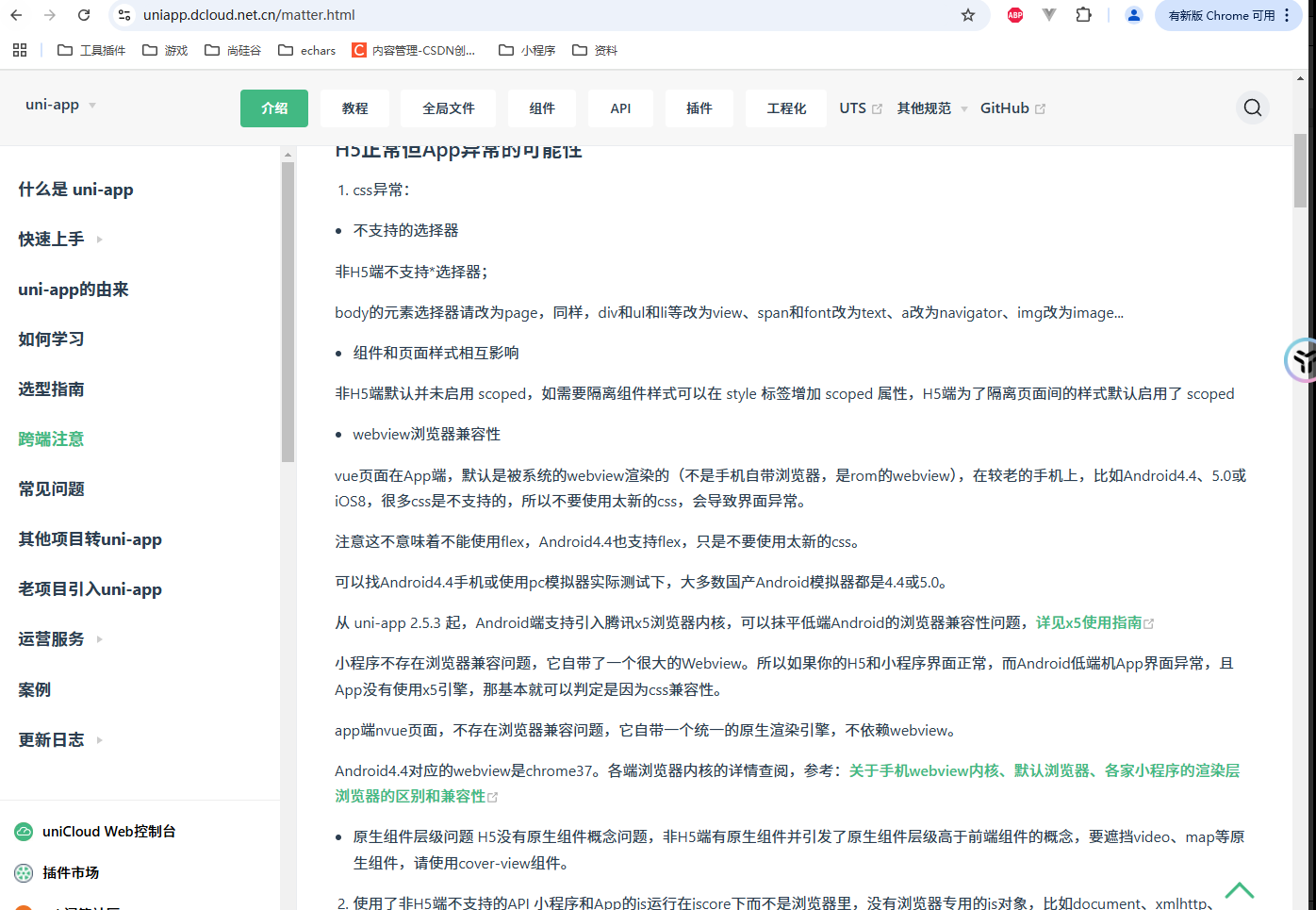Open uni-app的由来 sidebar item
This screenshot has width=1316, height=910.
pyautogui.click(x=74, y=290)
